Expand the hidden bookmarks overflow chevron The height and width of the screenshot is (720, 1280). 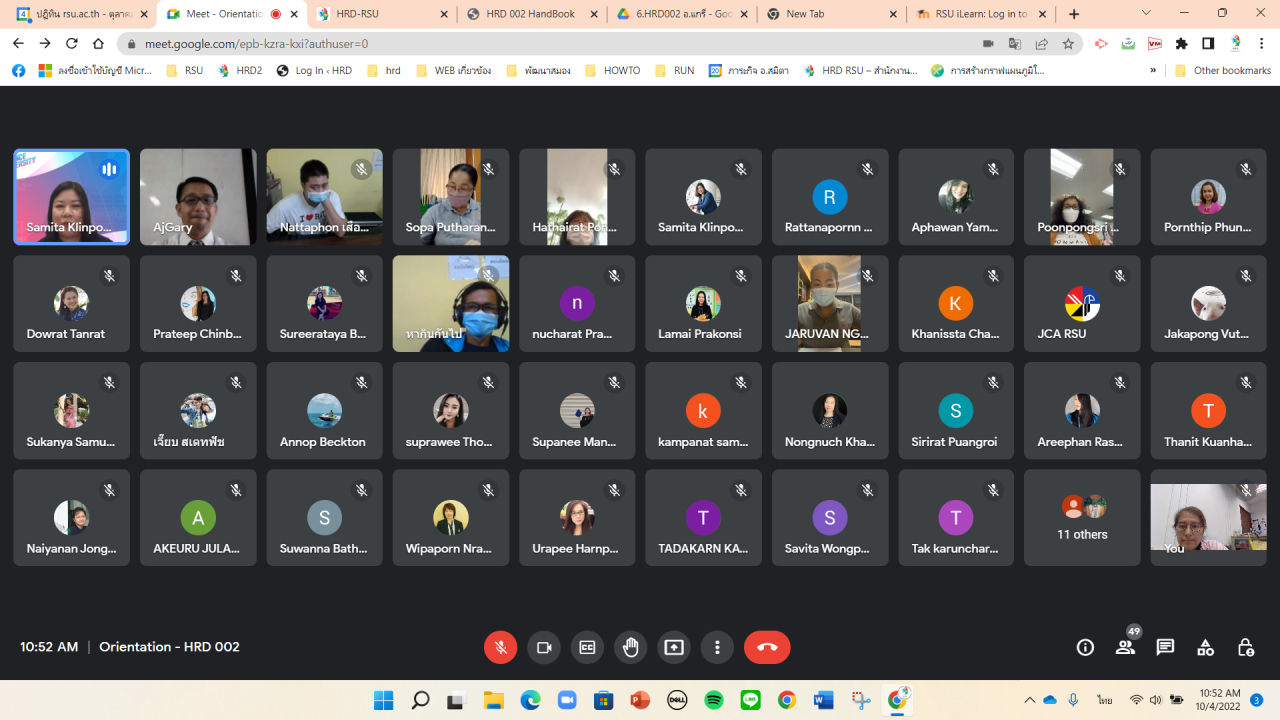(1153, 71)
